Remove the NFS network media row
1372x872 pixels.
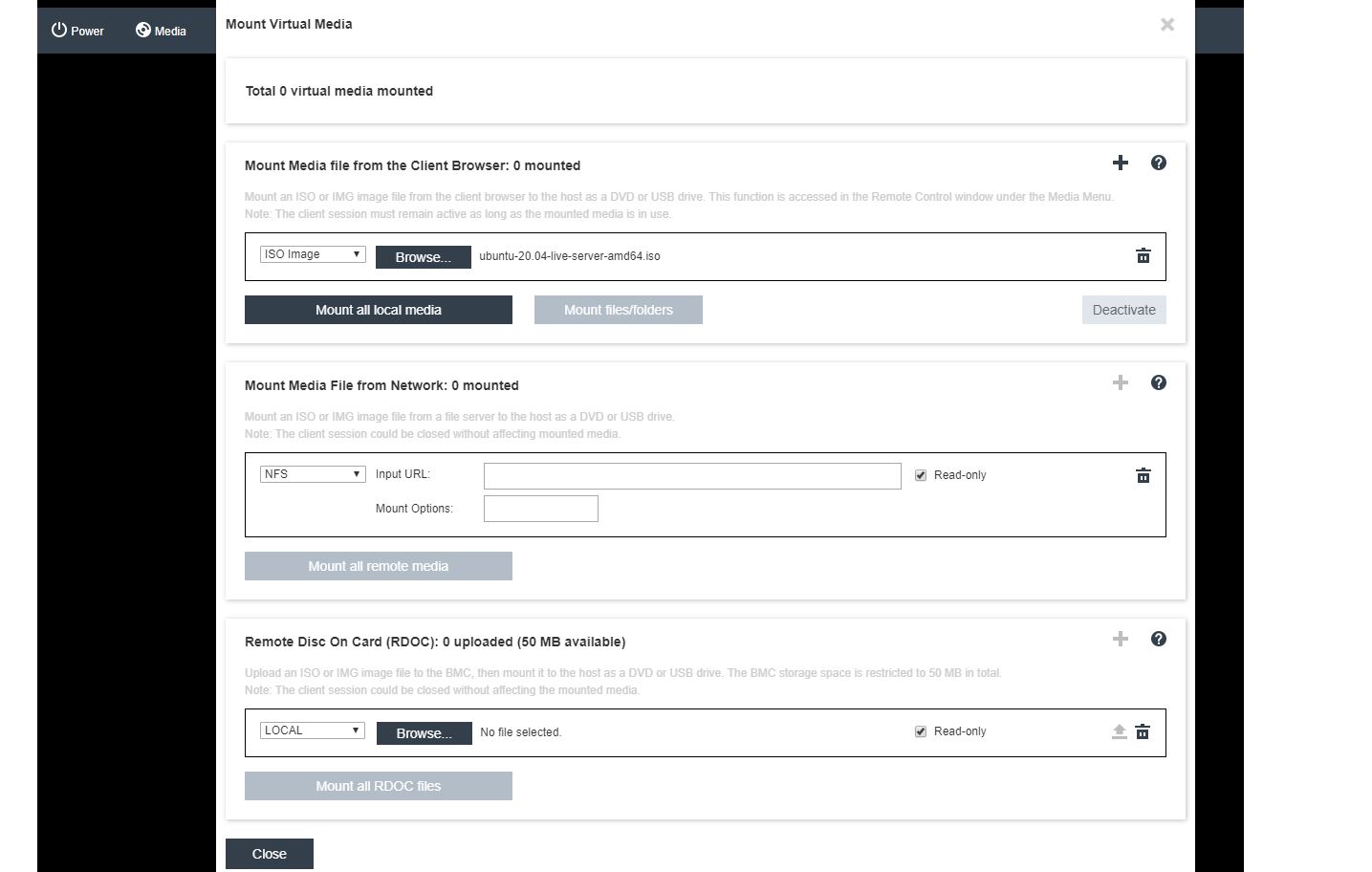(x=1143, y=476)
